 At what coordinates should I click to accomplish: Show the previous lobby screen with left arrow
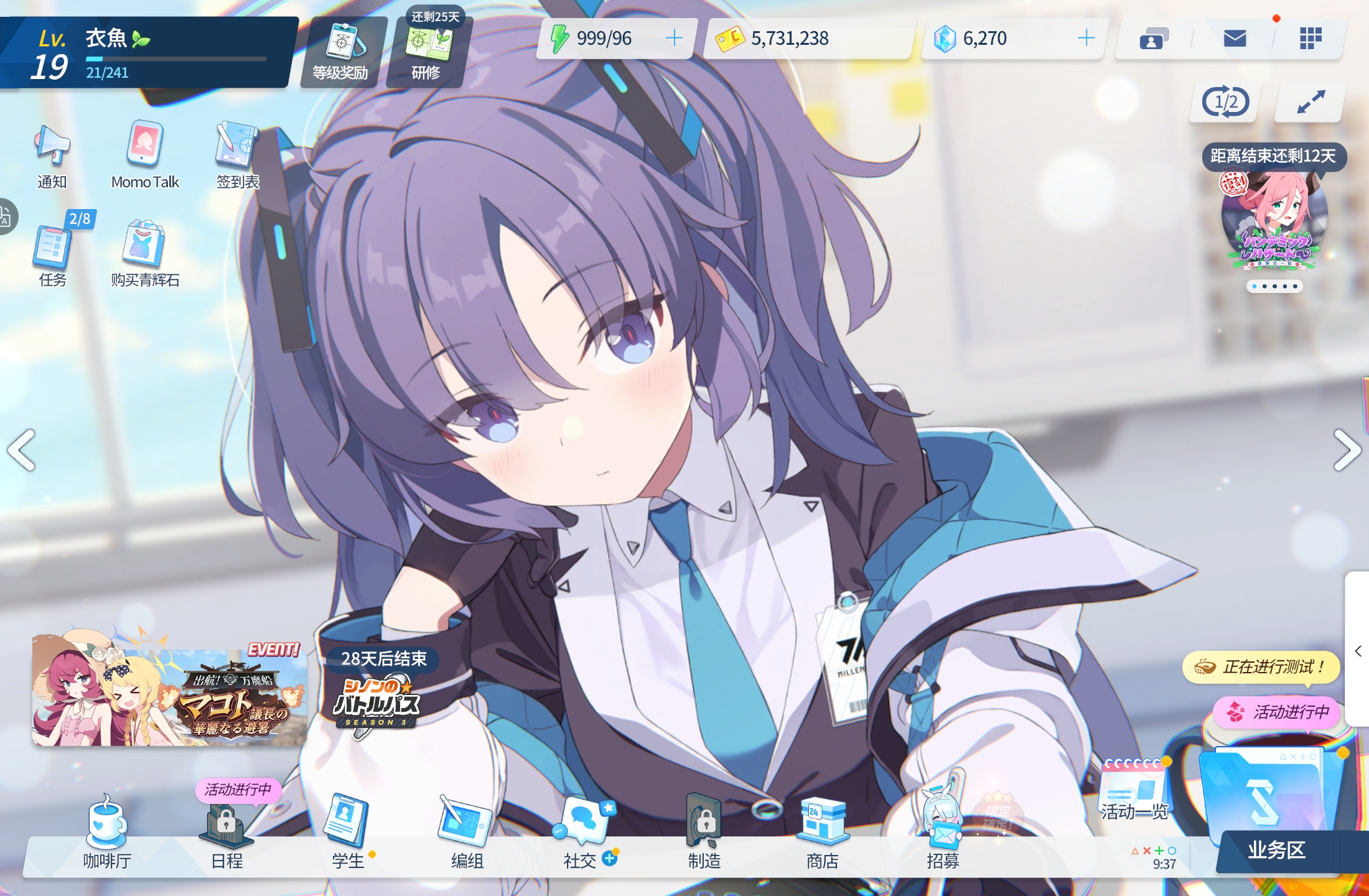(x=22, y=449)
